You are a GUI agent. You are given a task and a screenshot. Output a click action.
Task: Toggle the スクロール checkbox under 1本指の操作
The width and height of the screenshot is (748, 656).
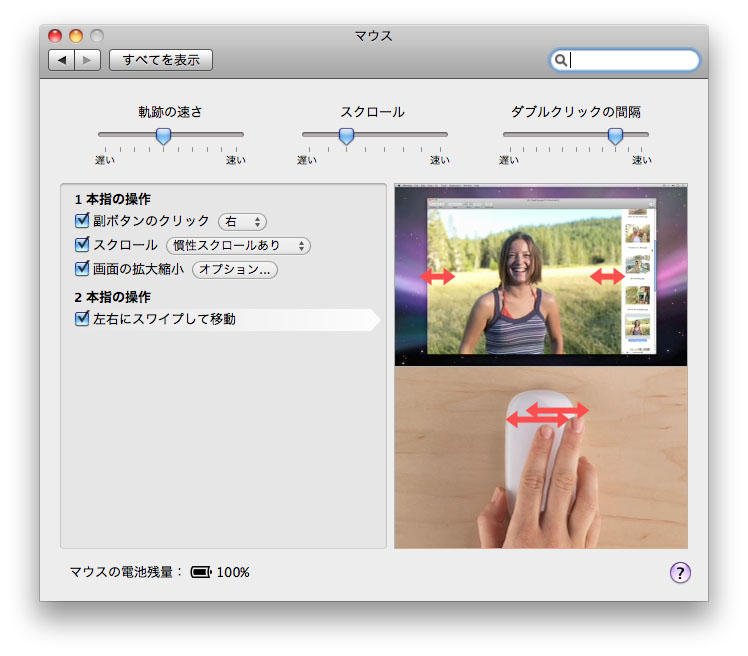(82, 245)
